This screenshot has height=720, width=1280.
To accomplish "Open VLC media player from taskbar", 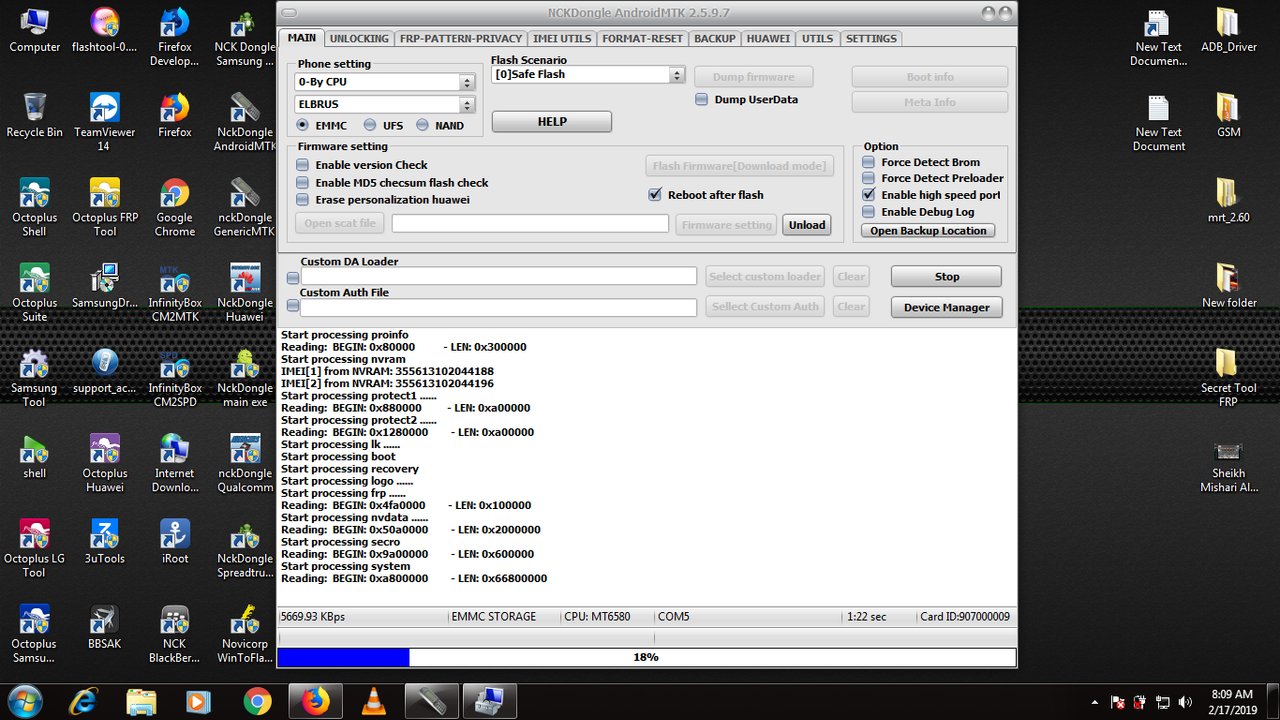I will pyautogui.click(x=375, y=701).
